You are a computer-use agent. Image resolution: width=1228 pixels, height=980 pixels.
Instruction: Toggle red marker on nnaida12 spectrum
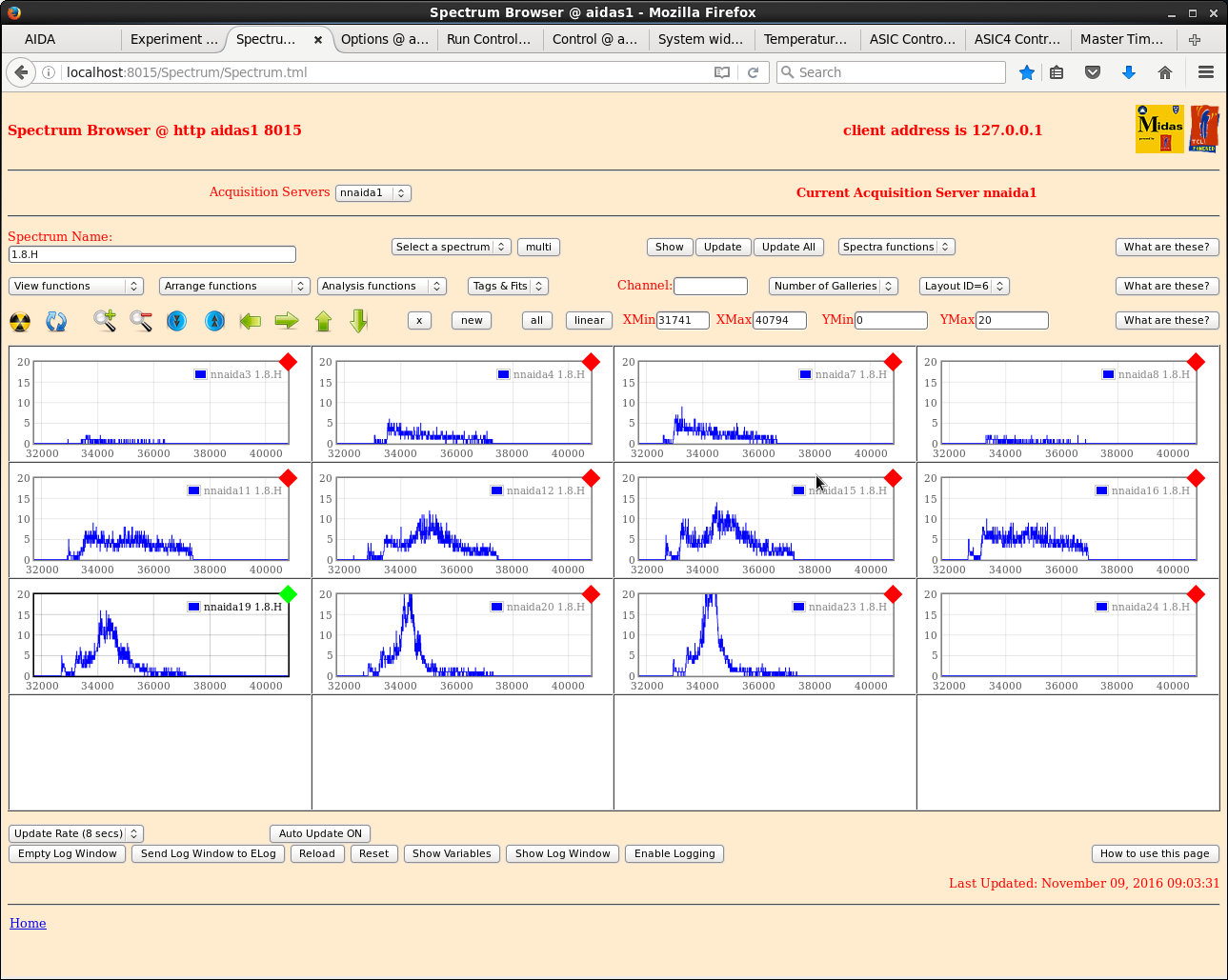(x=591, y=478)
